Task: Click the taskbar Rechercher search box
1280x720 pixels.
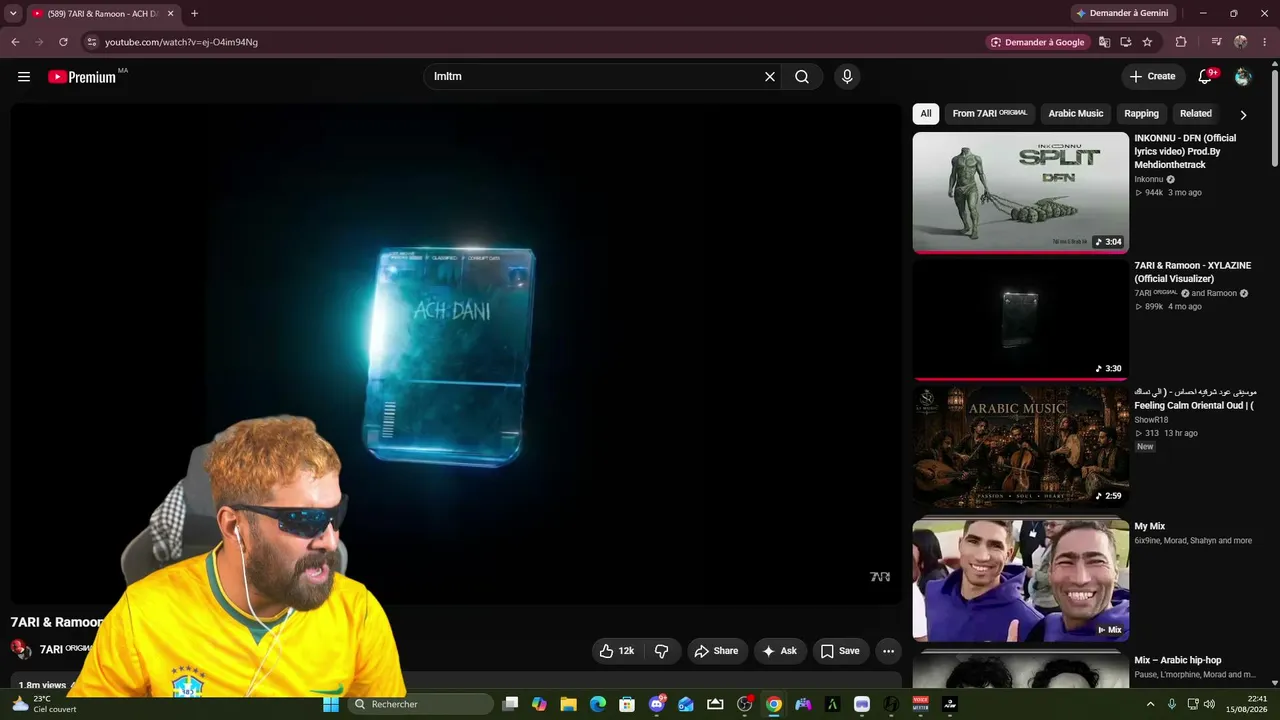Action: tap(421, 704)
